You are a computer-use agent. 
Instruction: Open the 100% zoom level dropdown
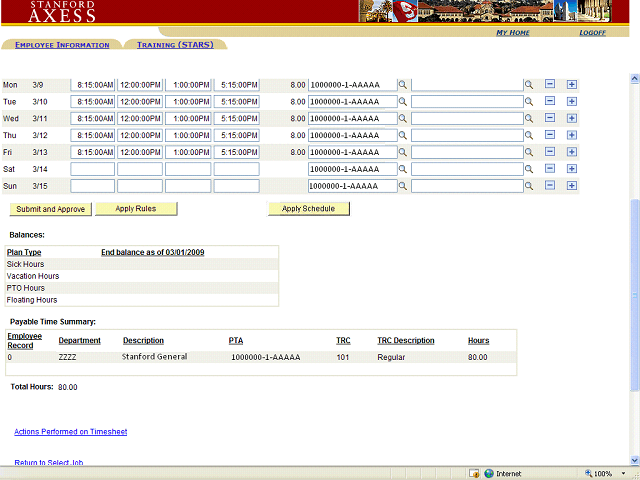tap(607, 473)
